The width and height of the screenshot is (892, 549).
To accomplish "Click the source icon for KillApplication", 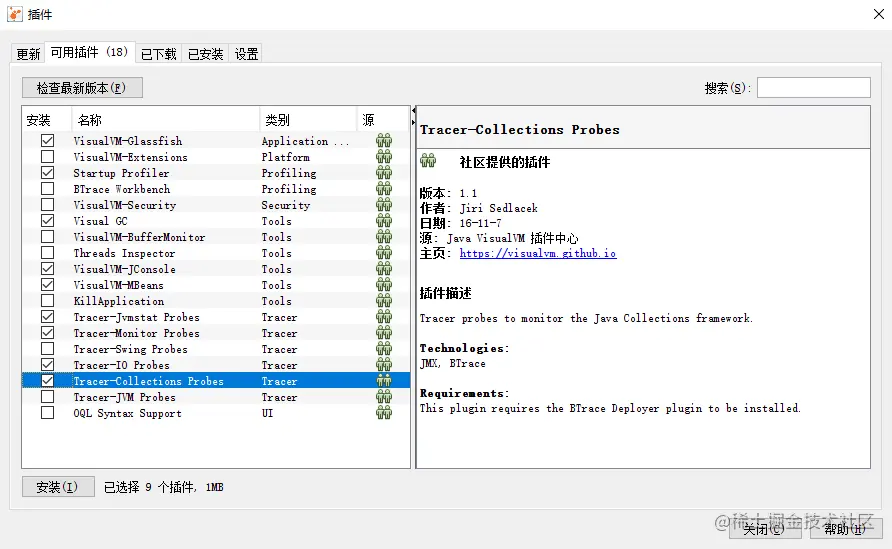I will (384, 300).
